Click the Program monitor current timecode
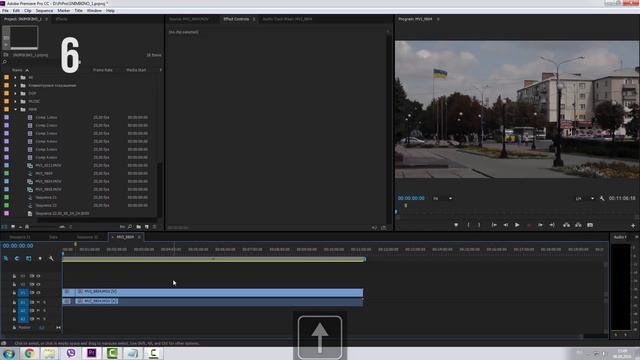Viewport: 640px width, 360px height. (x=411, y=198)
